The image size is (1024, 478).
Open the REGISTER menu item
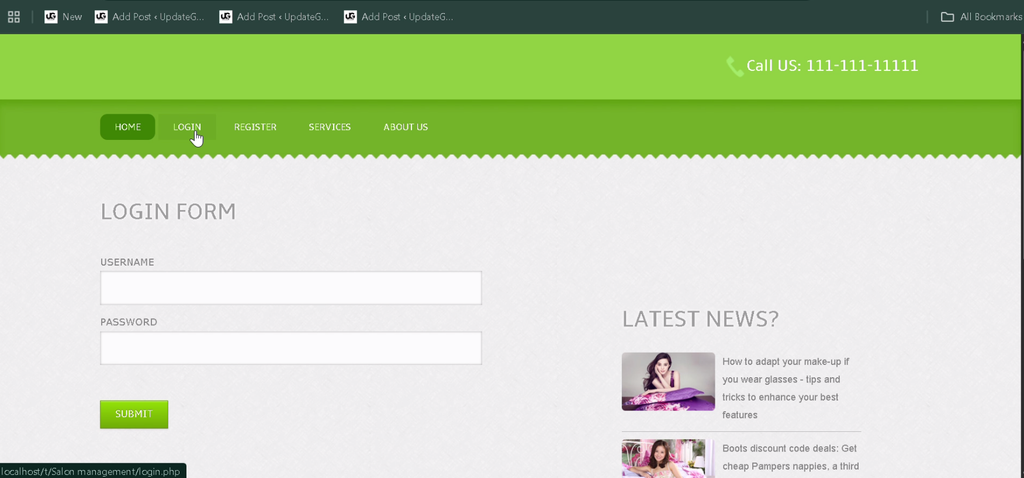coord(255,127)
